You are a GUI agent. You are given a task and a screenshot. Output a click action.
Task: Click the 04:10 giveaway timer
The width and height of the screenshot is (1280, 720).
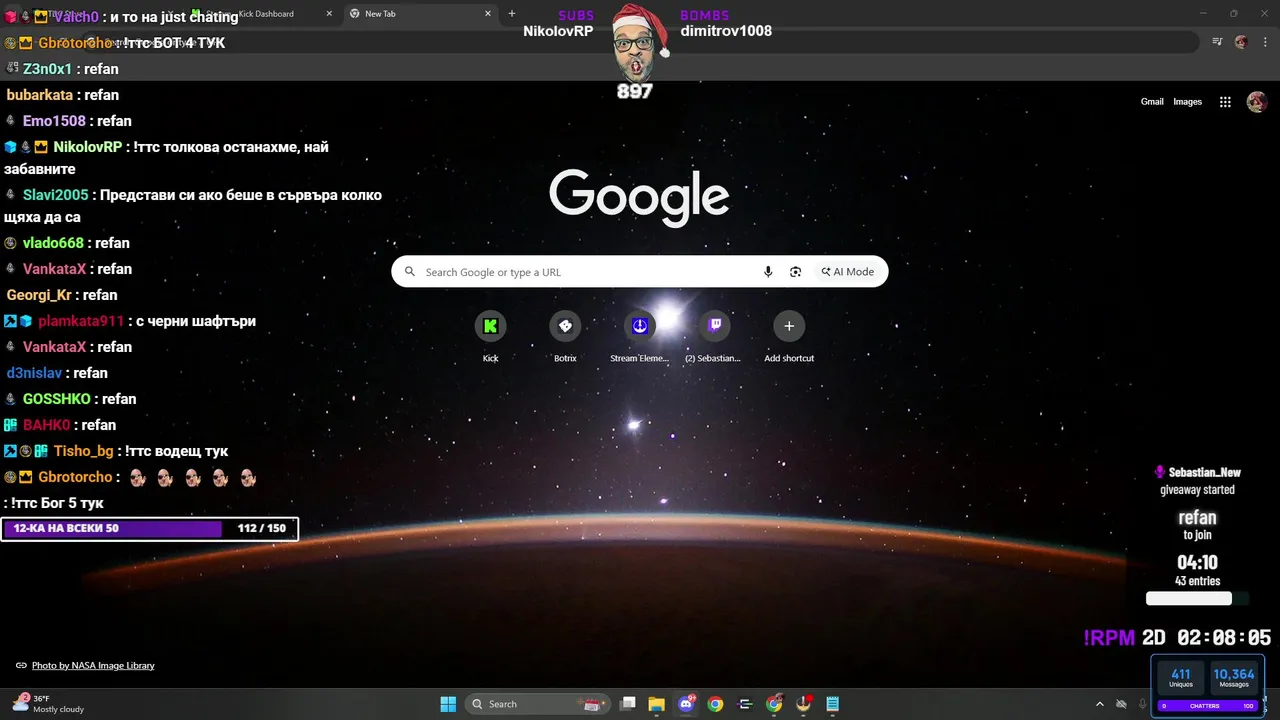click(x=1197, y=563)
